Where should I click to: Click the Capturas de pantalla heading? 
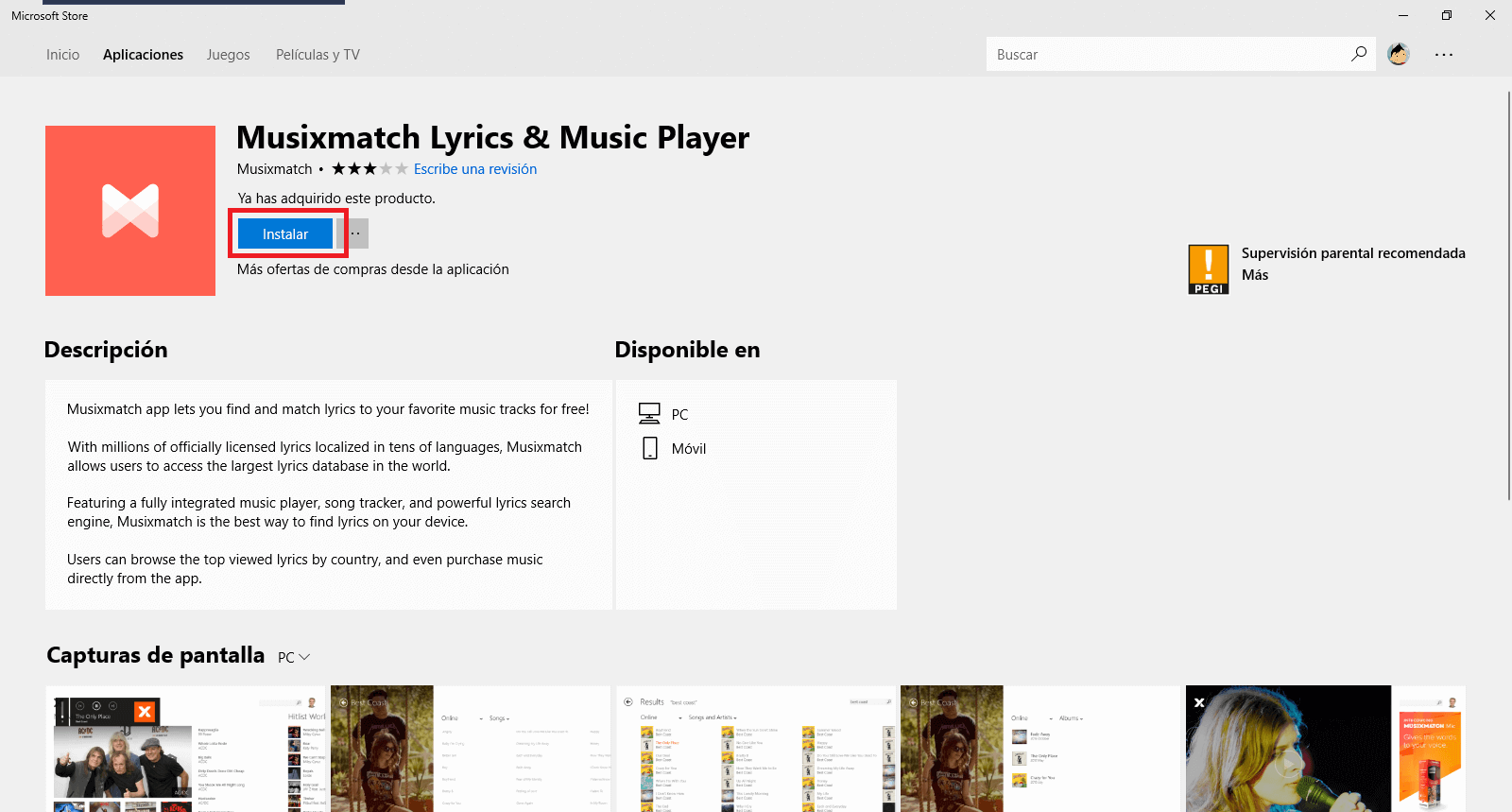click(156, 655)
